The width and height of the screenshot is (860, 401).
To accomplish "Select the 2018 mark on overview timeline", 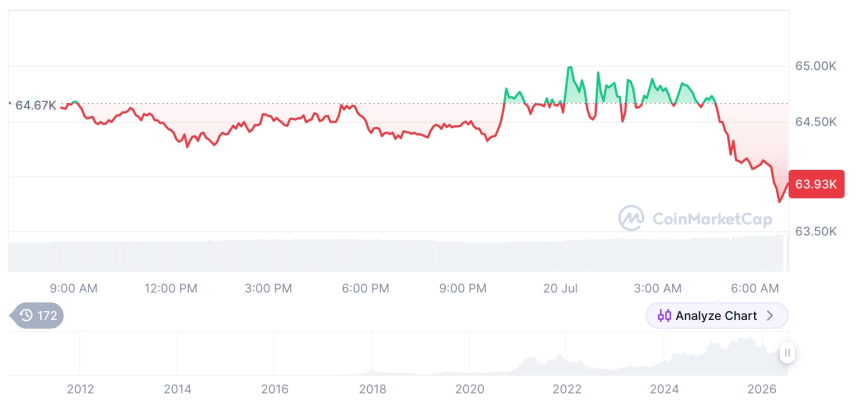I will tap(372, 389).
